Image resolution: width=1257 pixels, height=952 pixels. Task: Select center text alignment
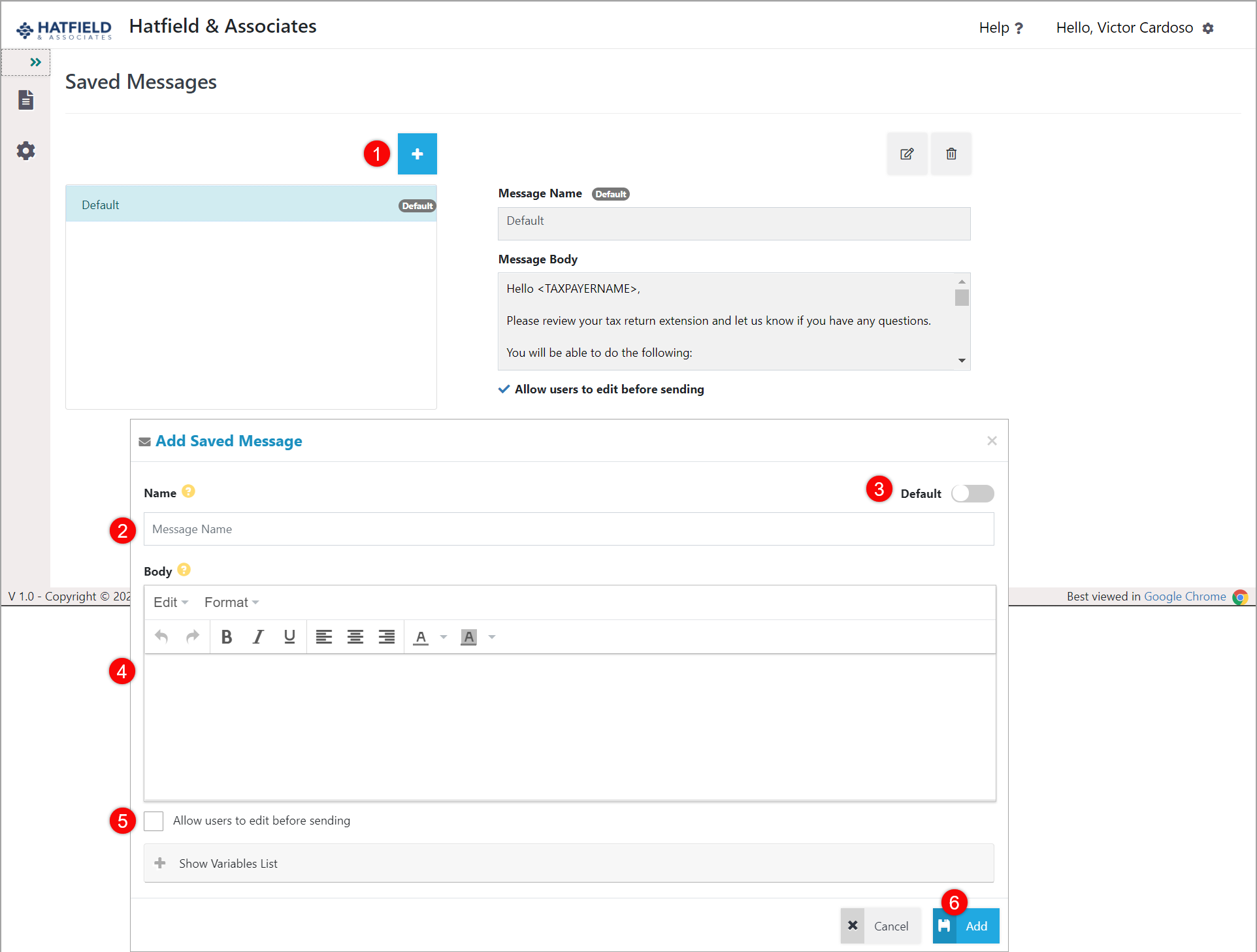[355, 636]
